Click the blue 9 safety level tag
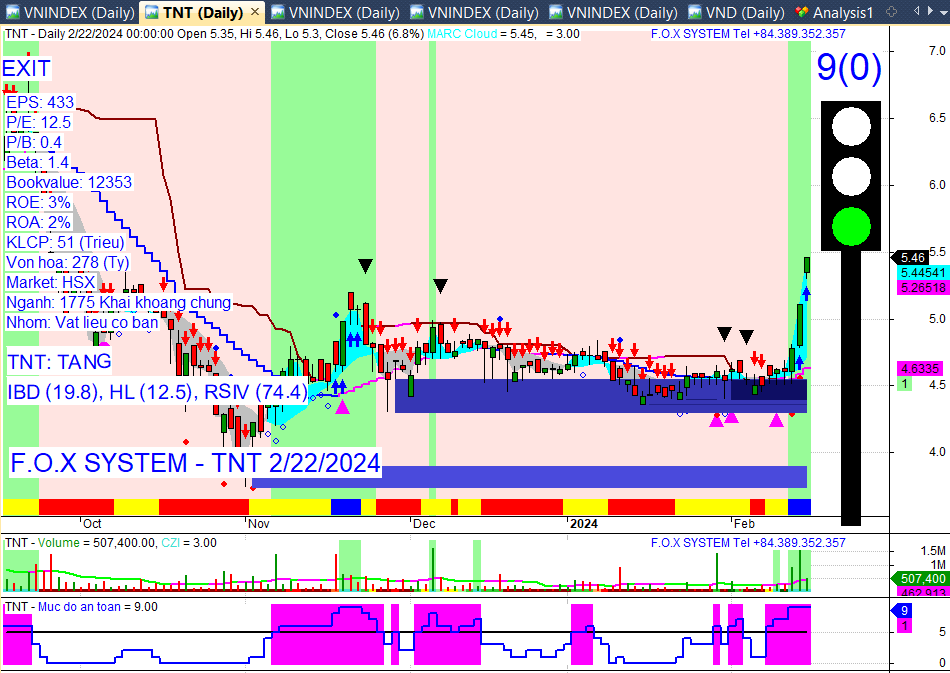Screen dimensions: 950x673 901,611
